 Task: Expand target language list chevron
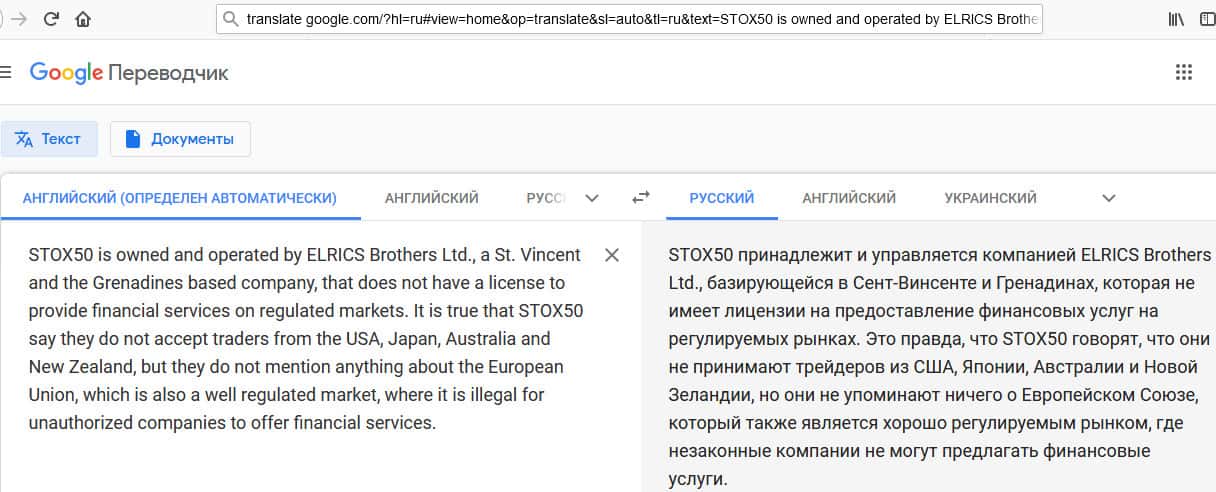click(1108, 198)
